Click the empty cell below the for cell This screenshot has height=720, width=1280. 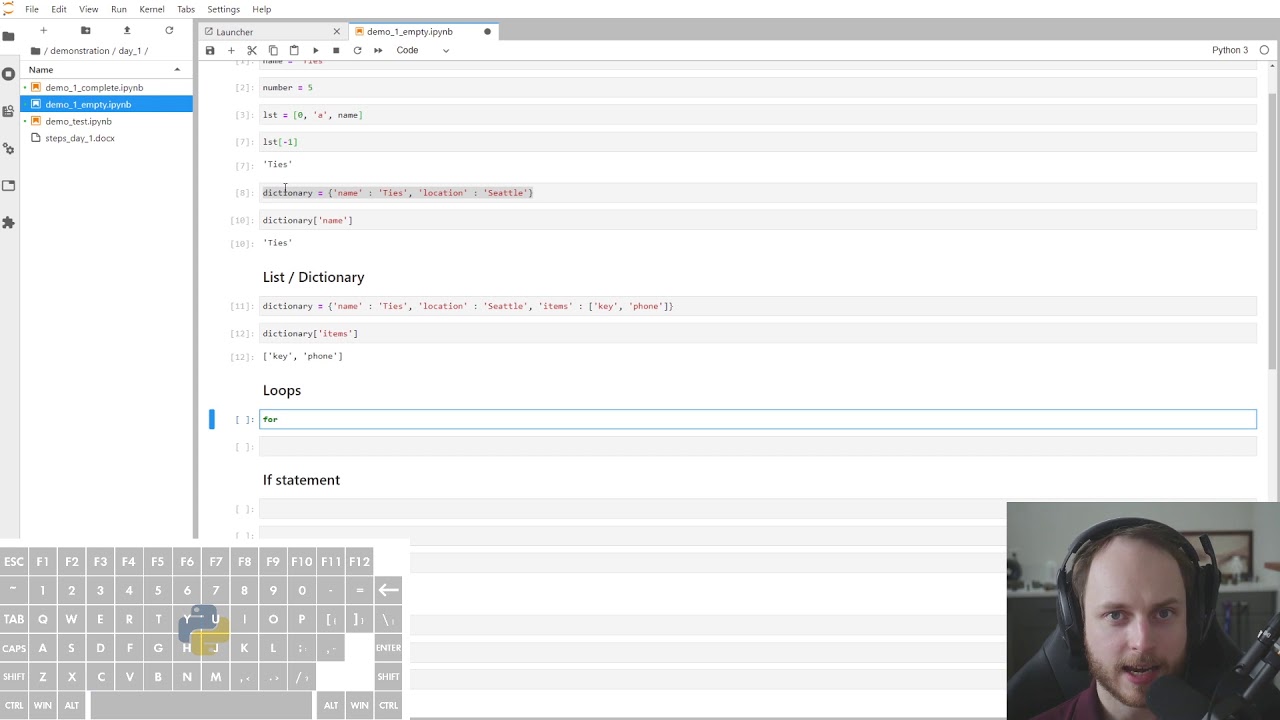point(758,446)
